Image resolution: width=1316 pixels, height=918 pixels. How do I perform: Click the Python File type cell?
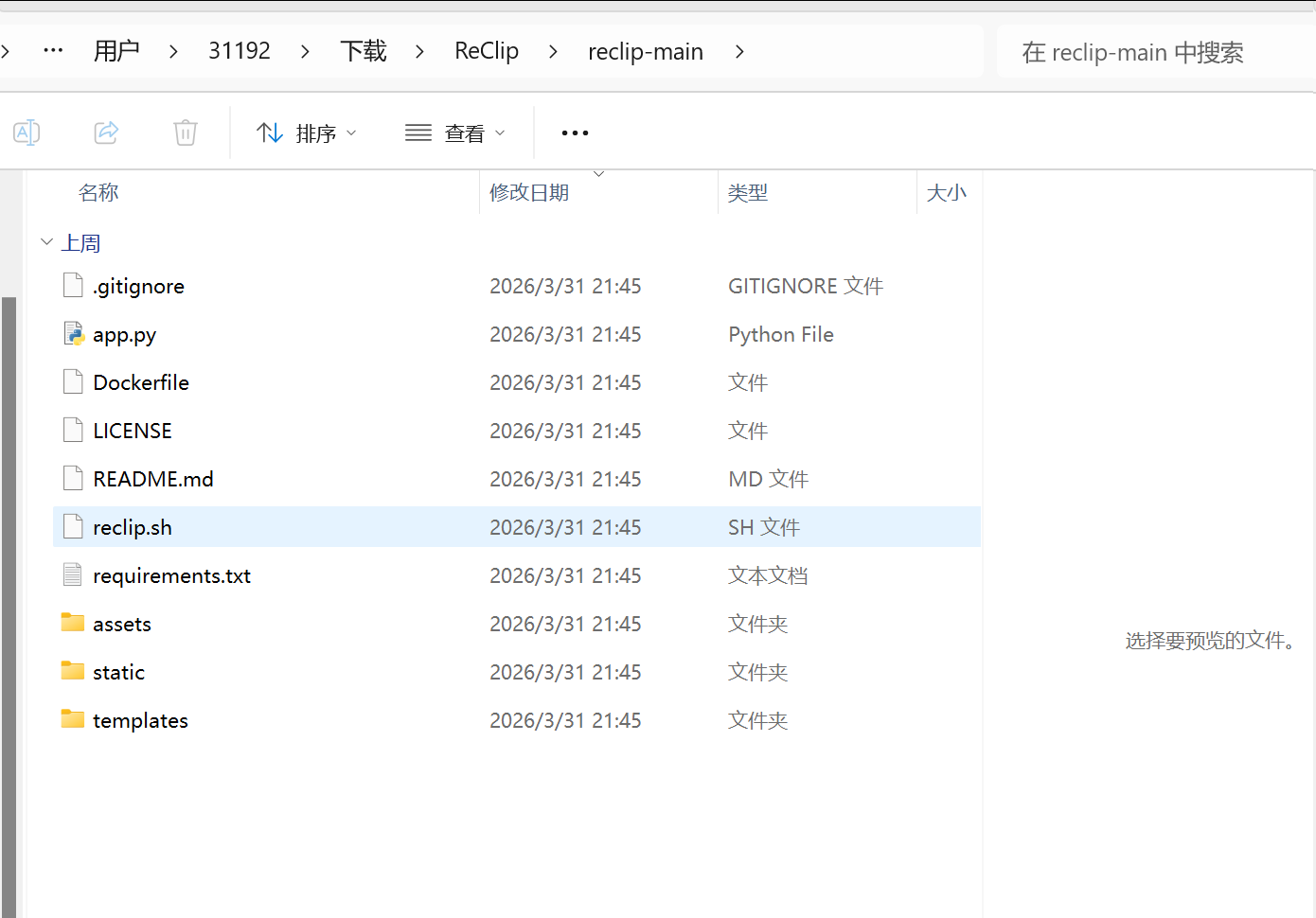(x=781, y=335)
